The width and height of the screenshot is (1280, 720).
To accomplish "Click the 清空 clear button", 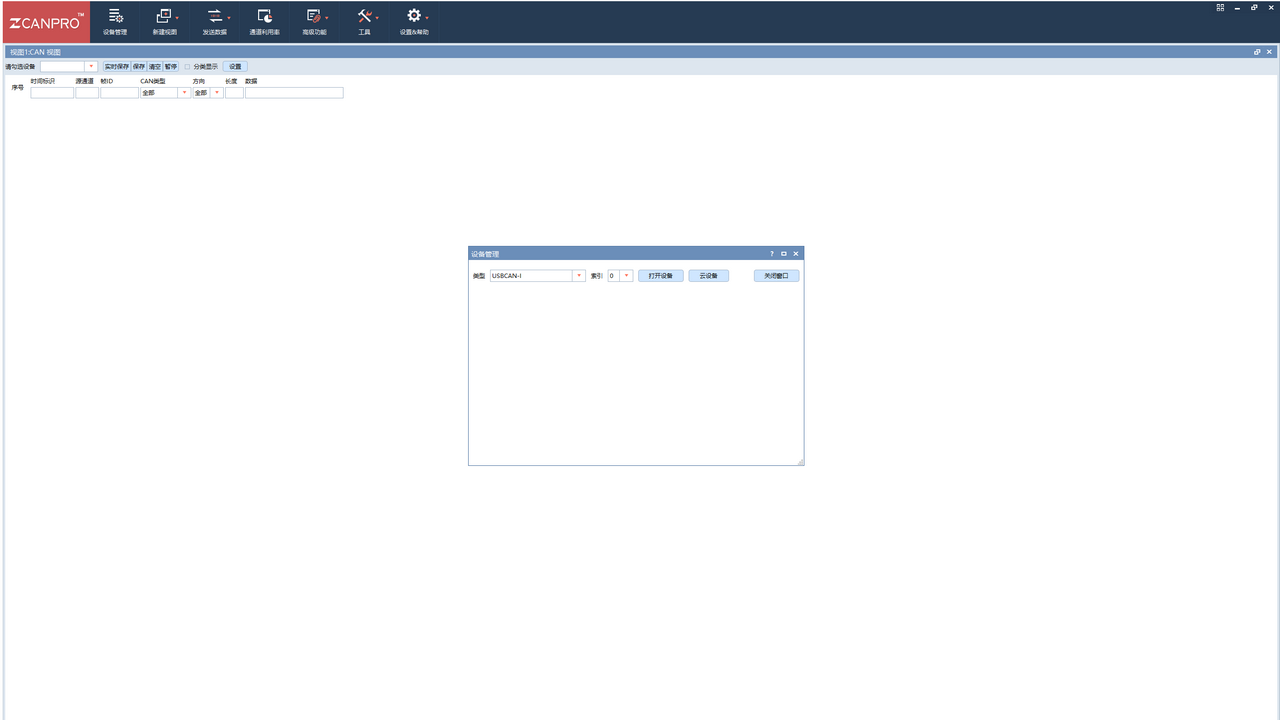I will [x=155, y=67].
